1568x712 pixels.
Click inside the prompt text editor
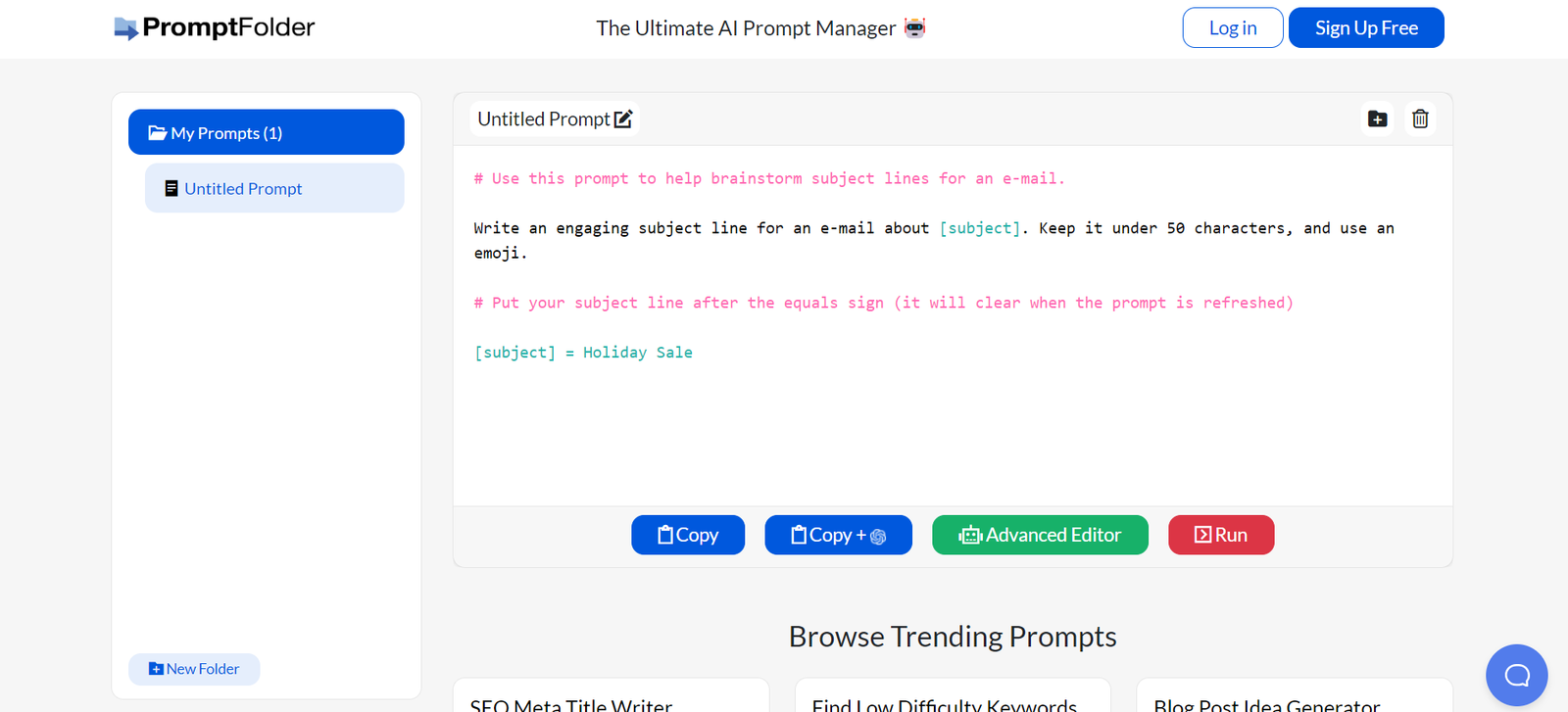pos(951,421)
